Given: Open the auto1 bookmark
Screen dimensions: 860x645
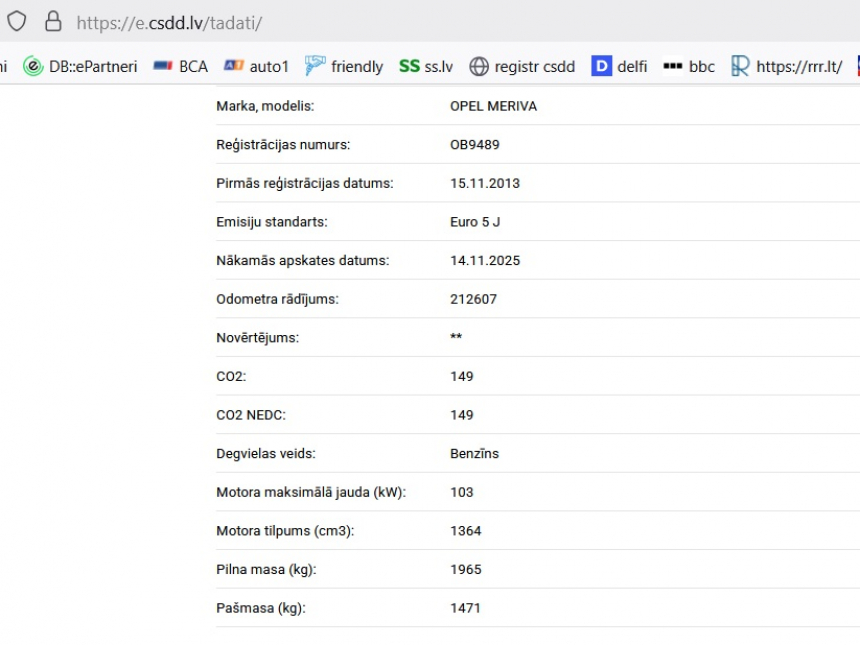Looking at the screenshot, I should point(256,66).
